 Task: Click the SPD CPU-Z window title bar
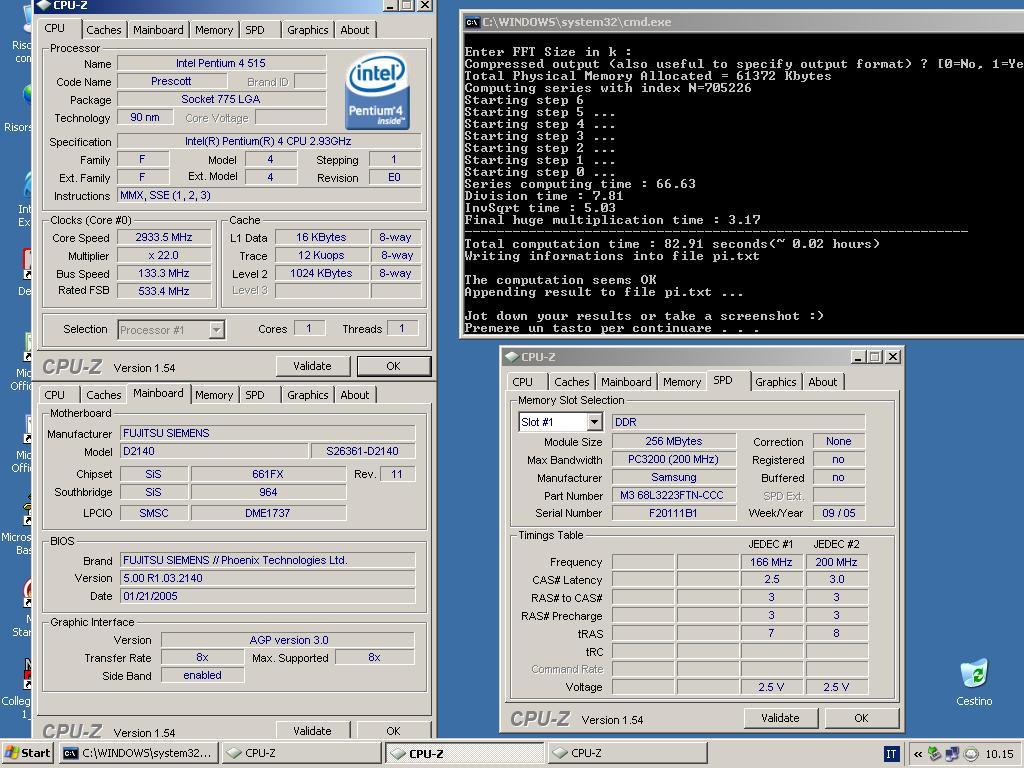click(702, 357)
